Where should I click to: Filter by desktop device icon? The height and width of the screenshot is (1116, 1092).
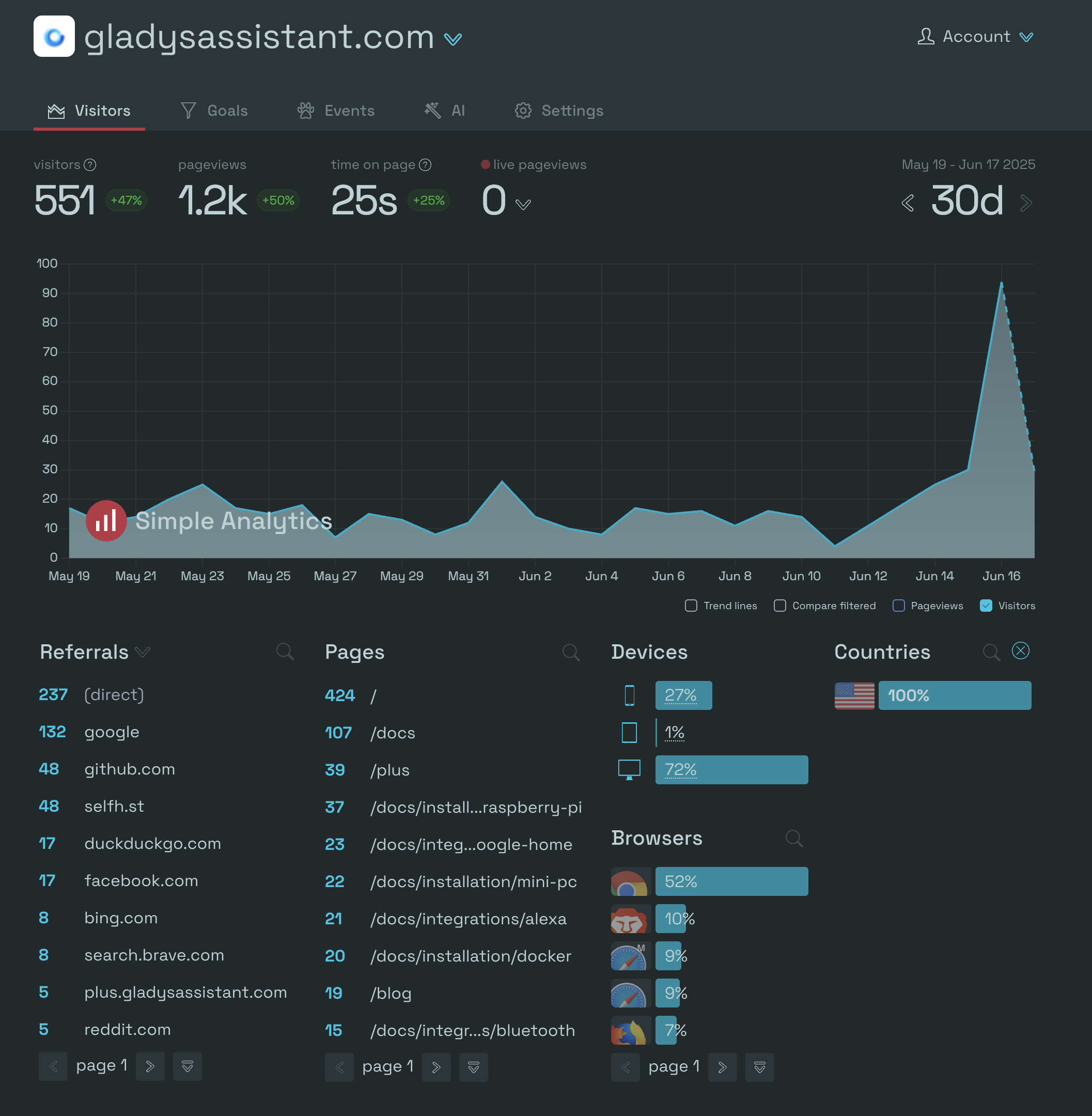coord(629,770)
